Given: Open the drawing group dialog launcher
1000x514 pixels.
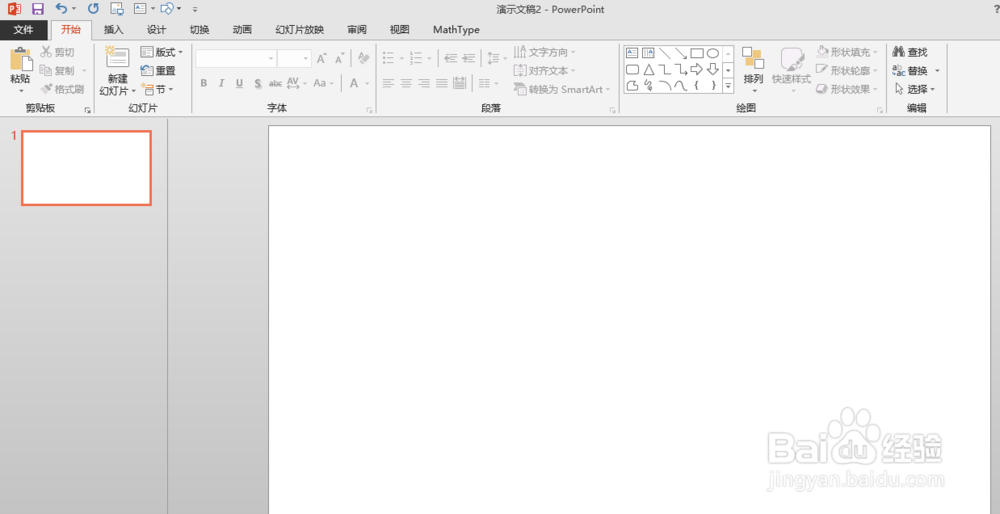Looking at the screenshot, I should coord(881,110).
